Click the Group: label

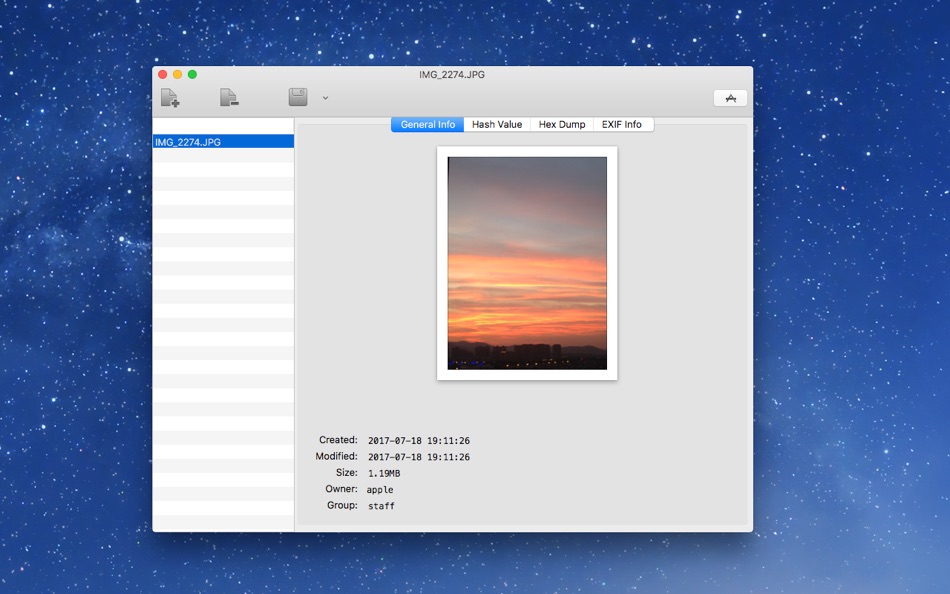342,506
